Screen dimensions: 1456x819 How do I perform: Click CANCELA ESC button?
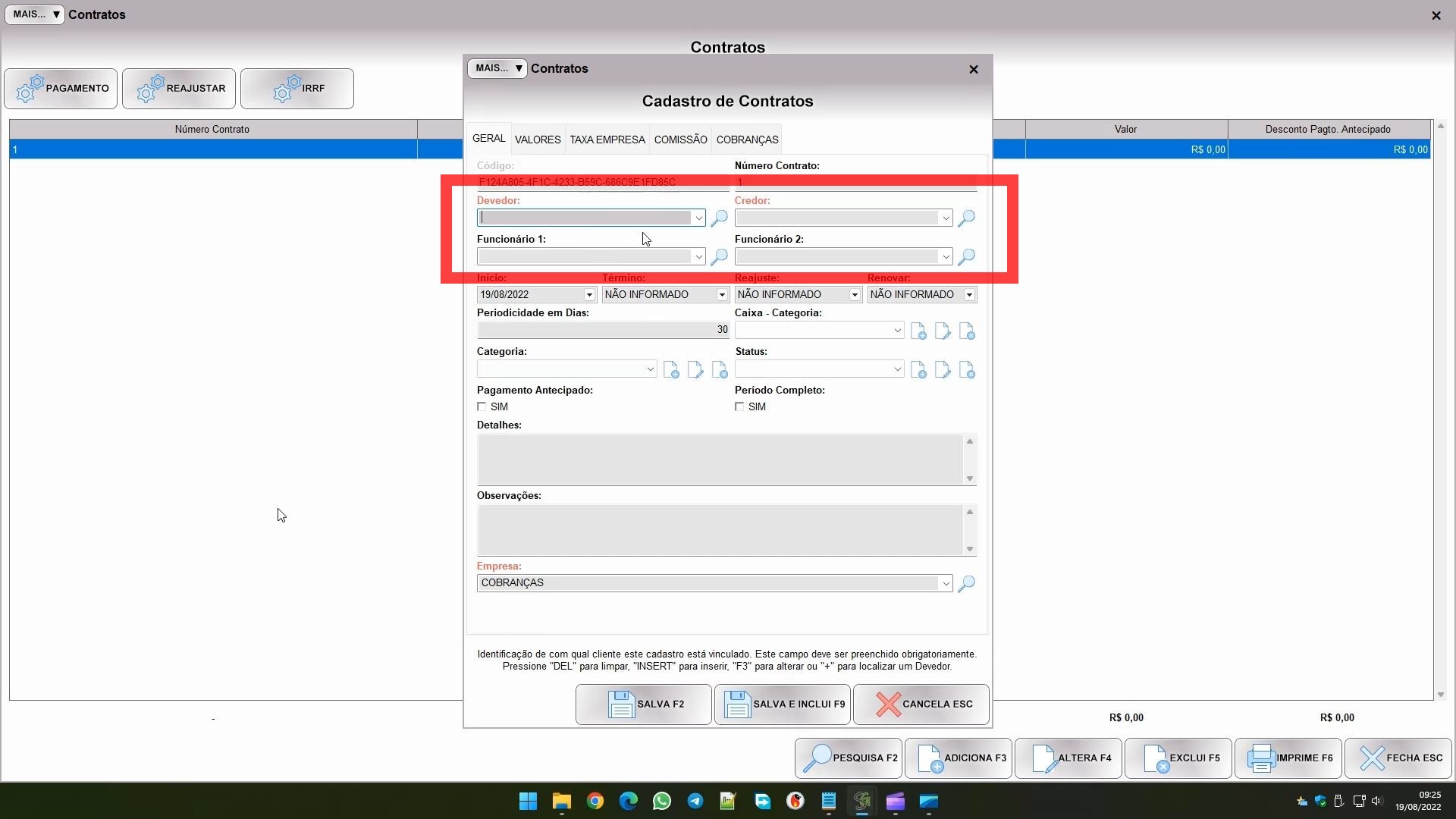pos(921,704)
